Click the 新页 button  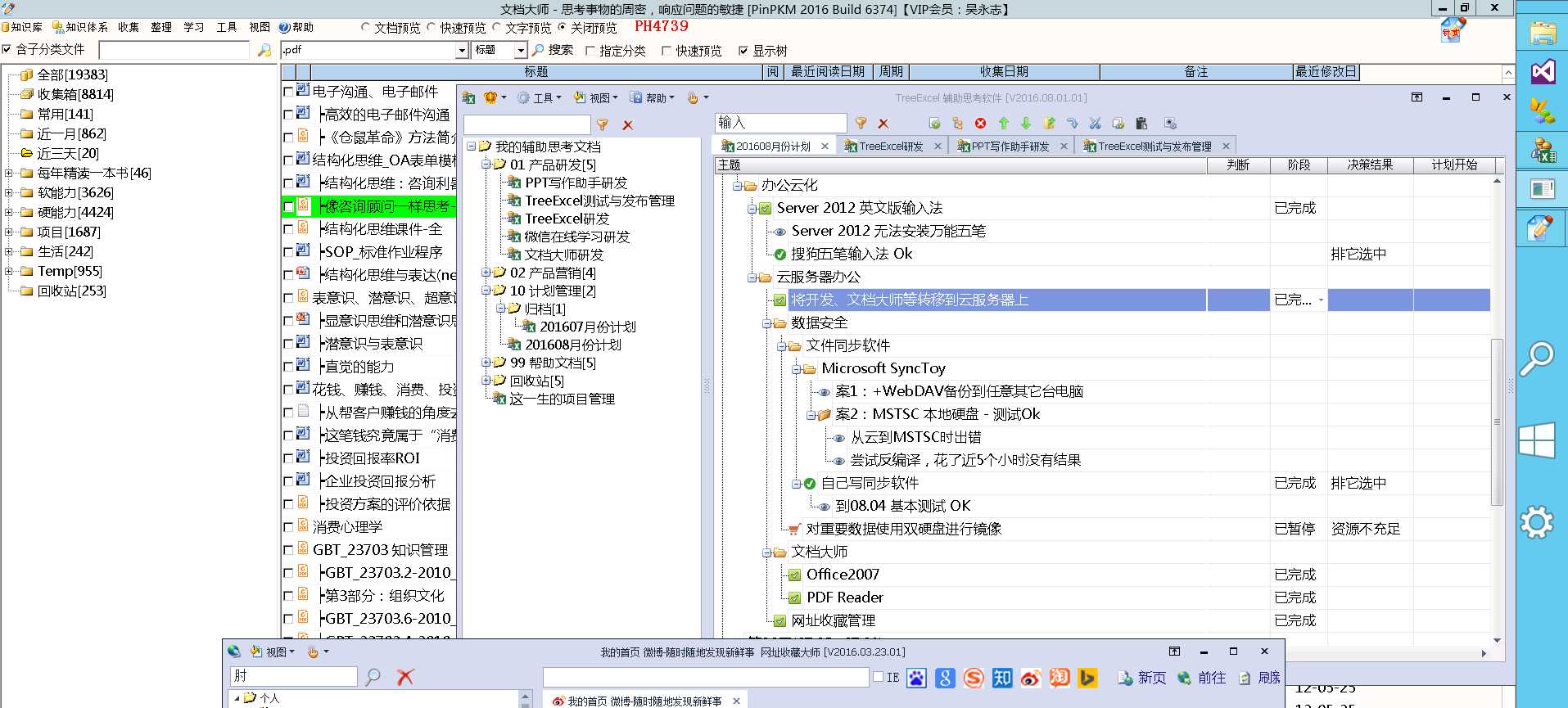coord(1142,678)
